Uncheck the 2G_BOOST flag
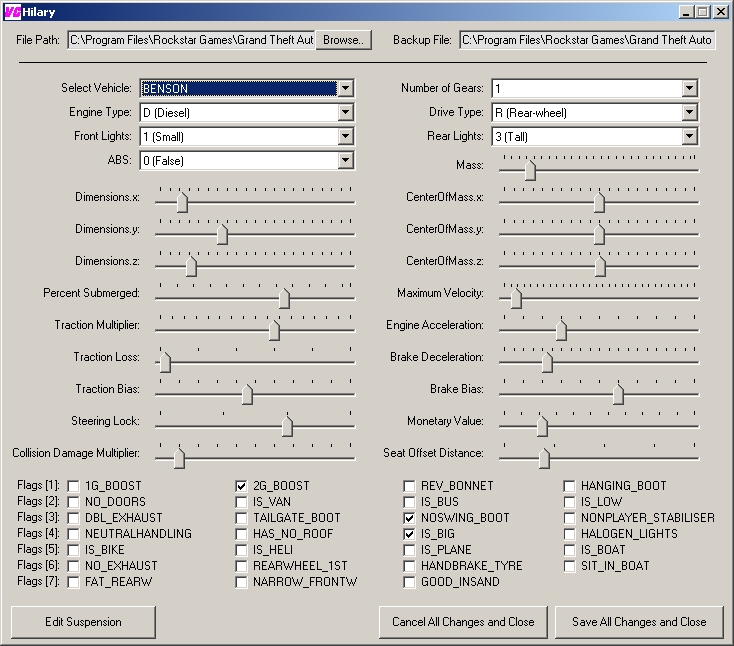Image resolution: width=734 pixels, height=646 pixels. pos(241,486)
